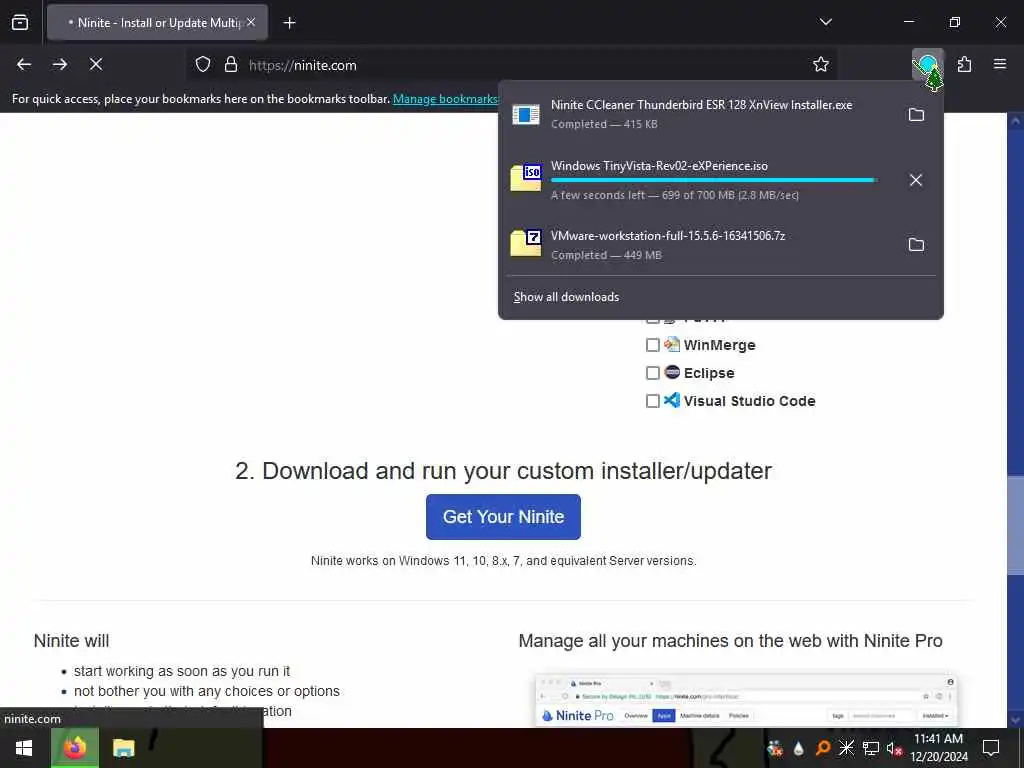1024x768 pixels.
Task: Click the muted volume tray icon
Action: click(x=895, y=748)
